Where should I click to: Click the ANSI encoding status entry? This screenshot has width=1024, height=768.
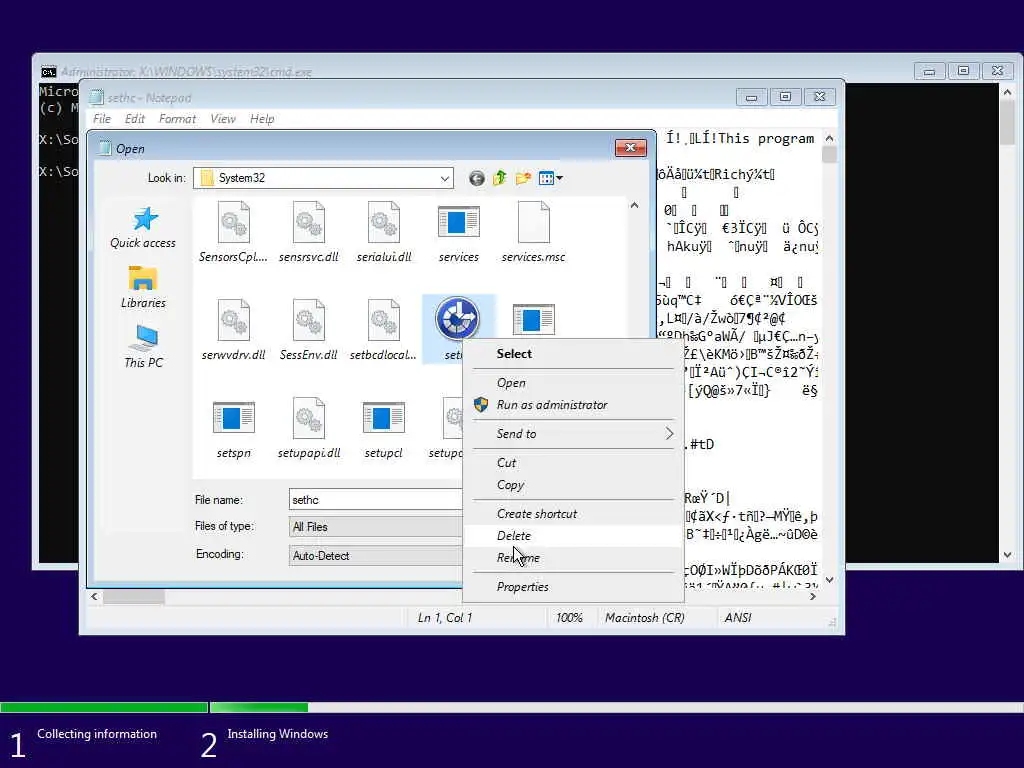738,618
